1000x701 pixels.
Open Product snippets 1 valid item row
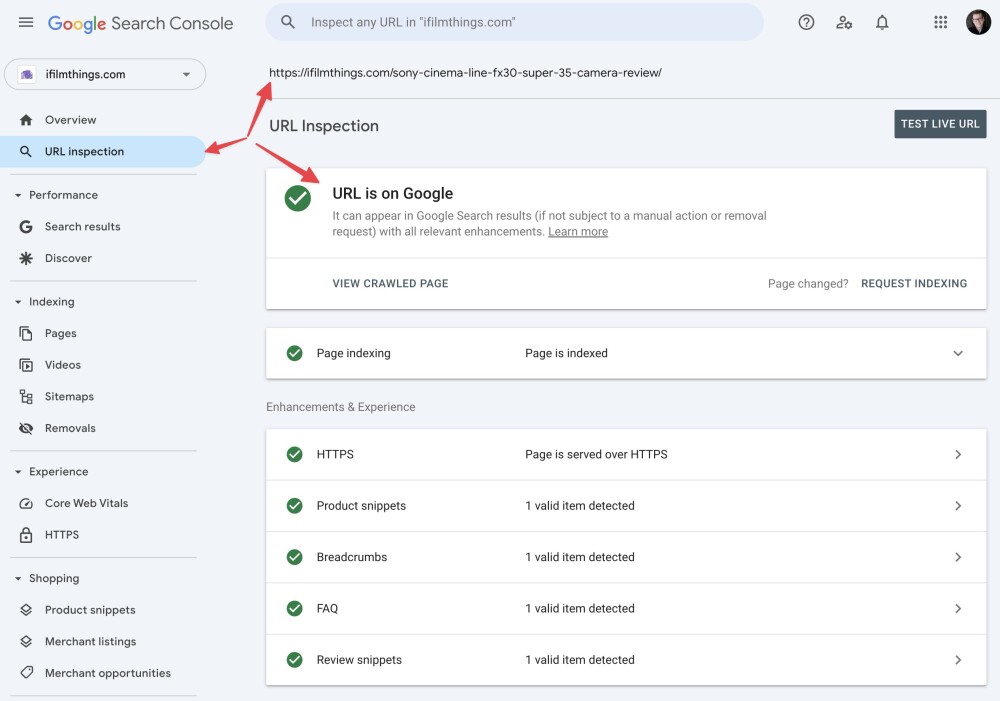[626, 506]
